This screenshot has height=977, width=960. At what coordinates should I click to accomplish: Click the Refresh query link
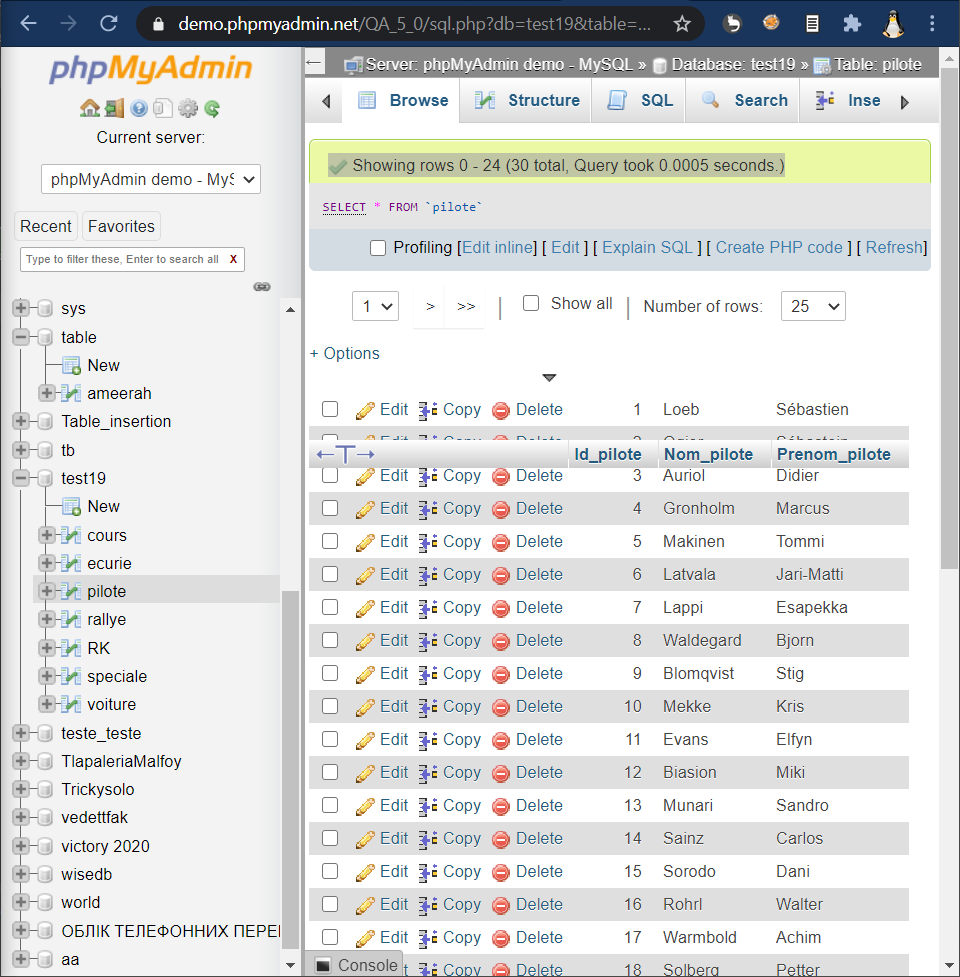coord(894,248)
